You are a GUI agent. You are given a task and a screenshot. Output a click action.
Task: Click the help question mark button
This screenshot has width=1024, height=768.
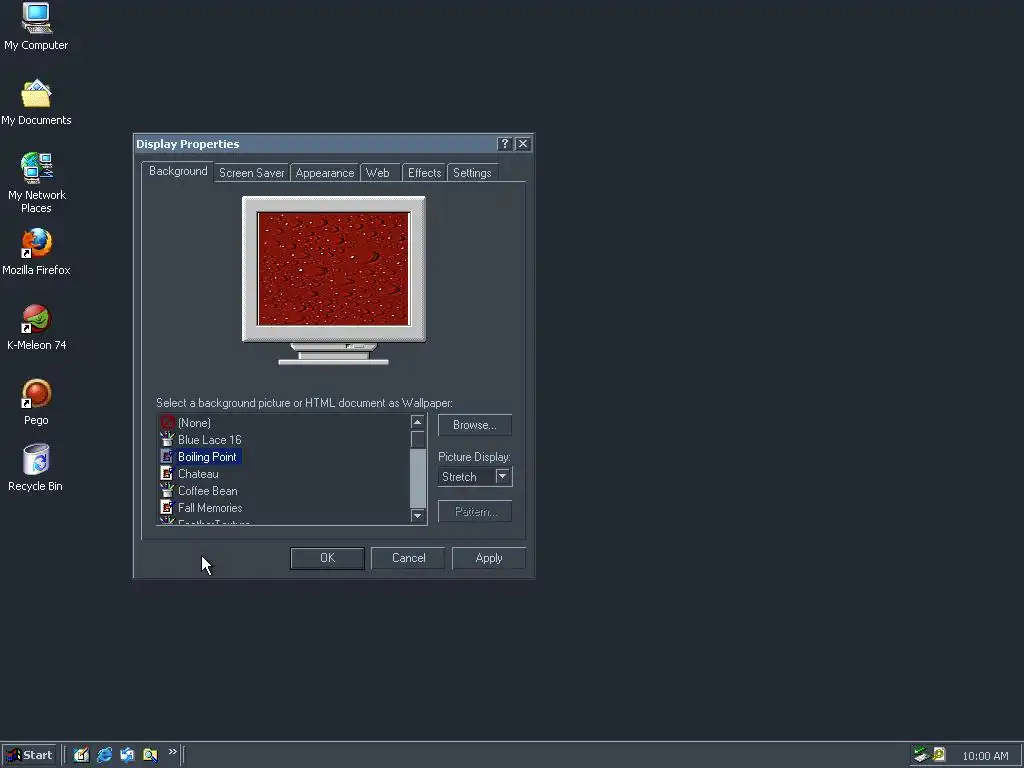pos(504,144)
